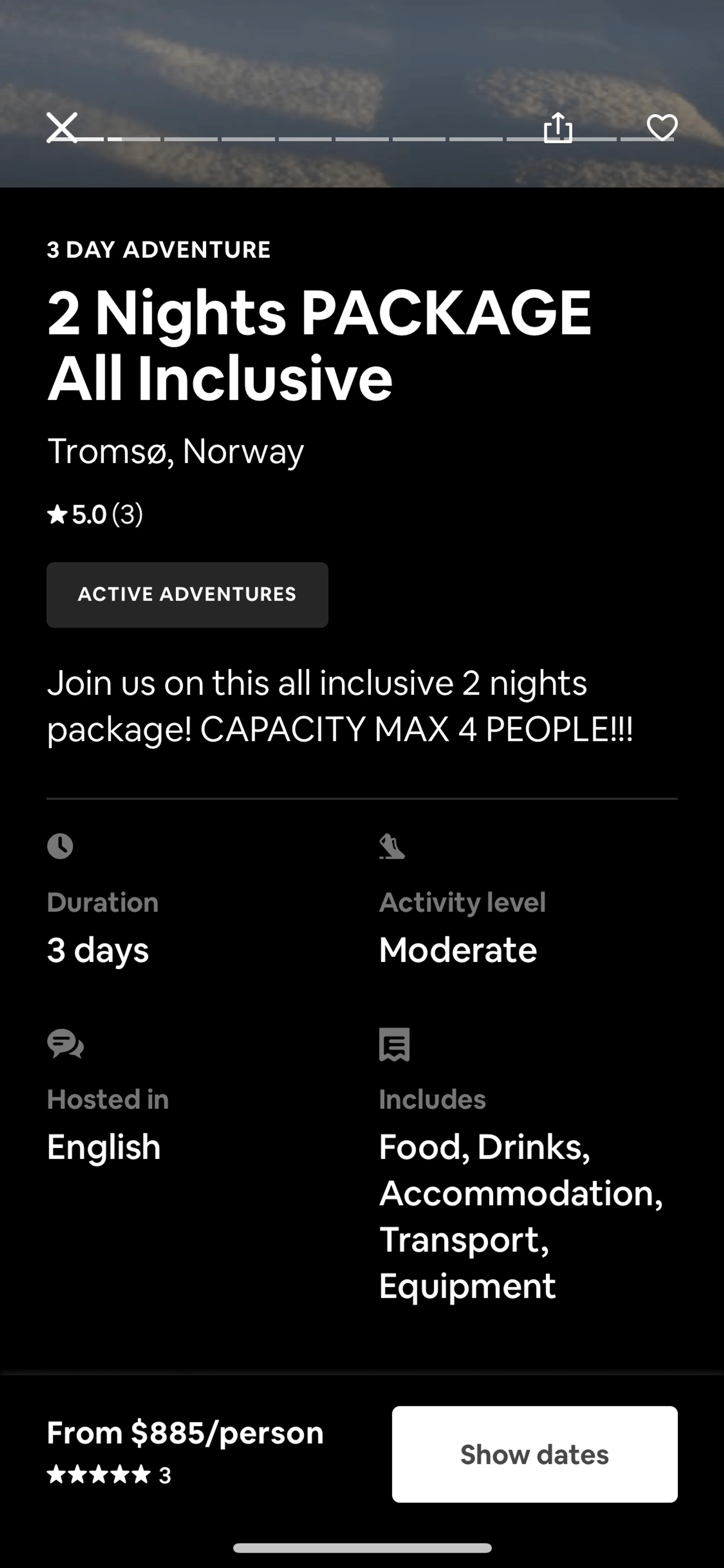This screenshot has width=724, height=1568.
Task: Tap the Duration clock icon
Action: pyautogui.click(x=60, y=846)
